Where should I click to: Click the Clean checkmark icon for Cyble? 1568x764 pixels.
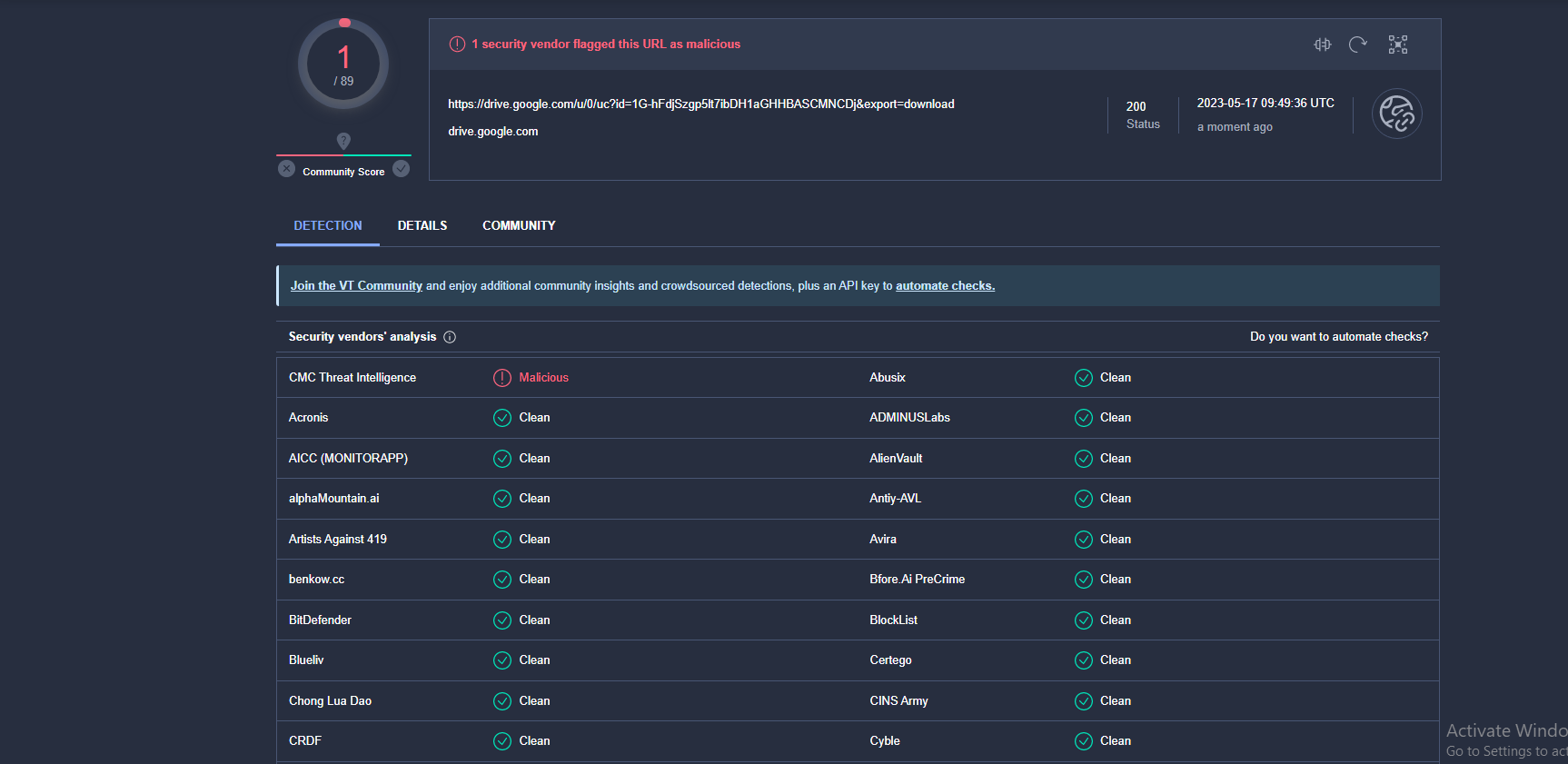tap(1084, 741)
